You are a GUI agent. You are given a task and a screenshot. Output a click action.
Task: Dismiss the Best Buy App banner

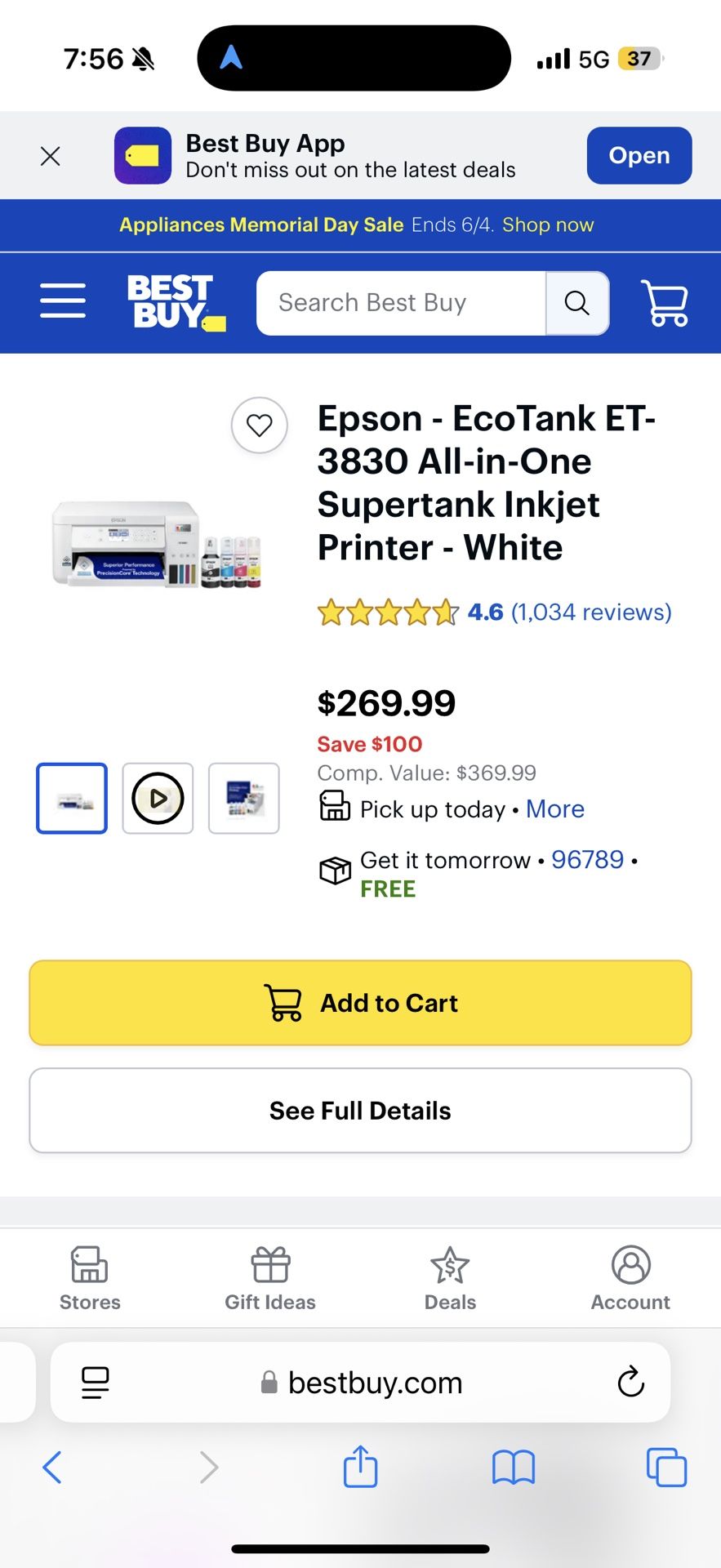click(51, 156)
